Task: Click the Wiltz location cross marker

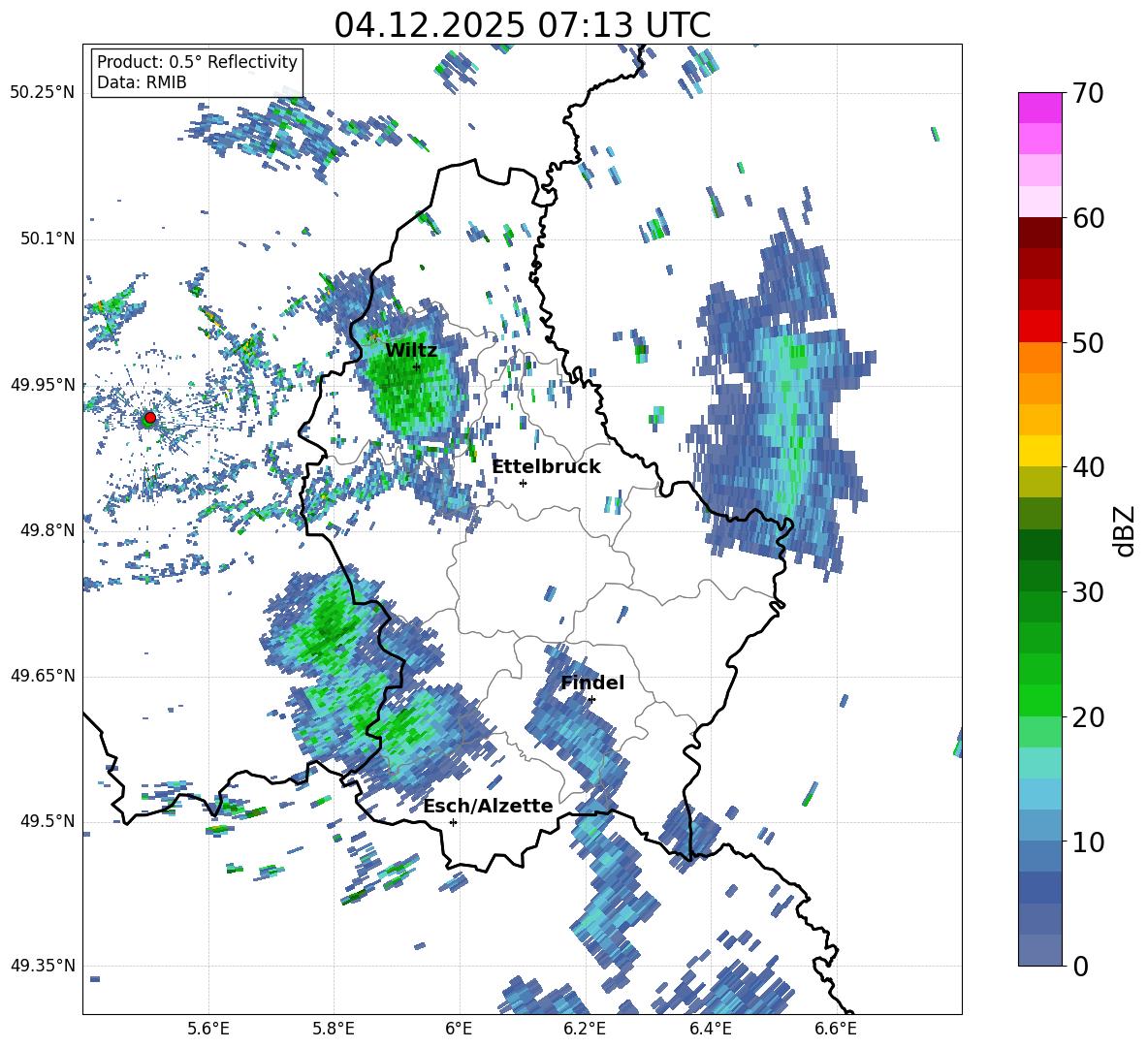Action: pos(417,366)
